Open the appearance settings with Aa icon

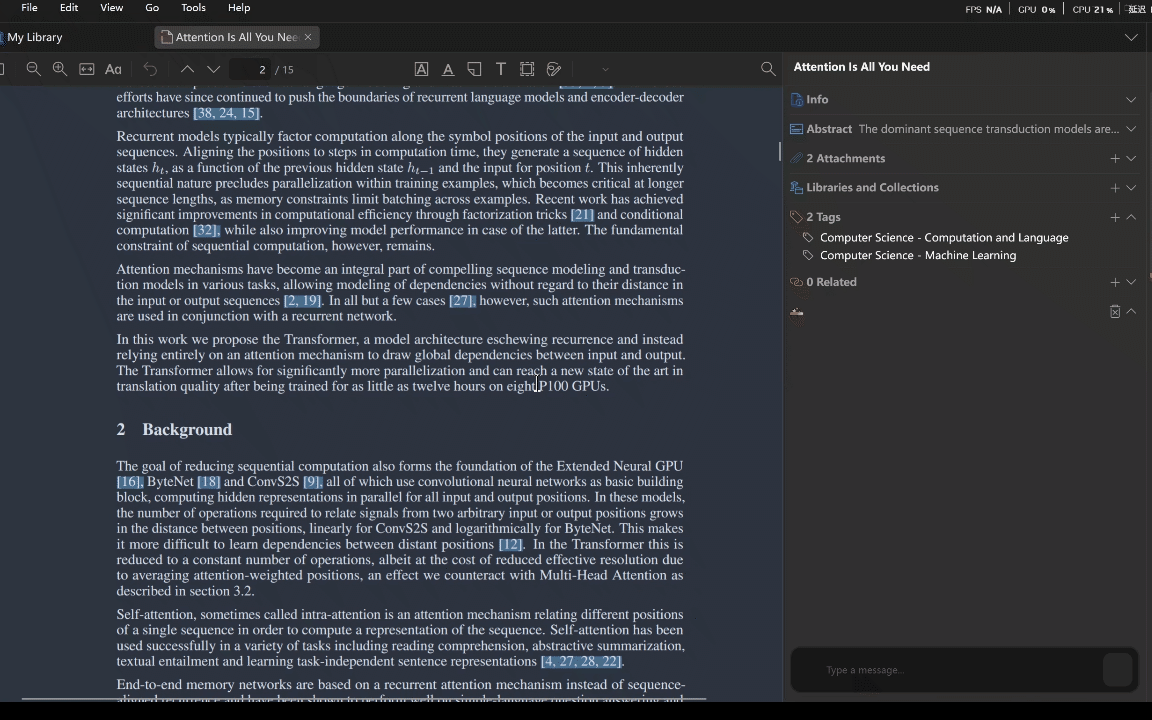[x=113, y=69]
